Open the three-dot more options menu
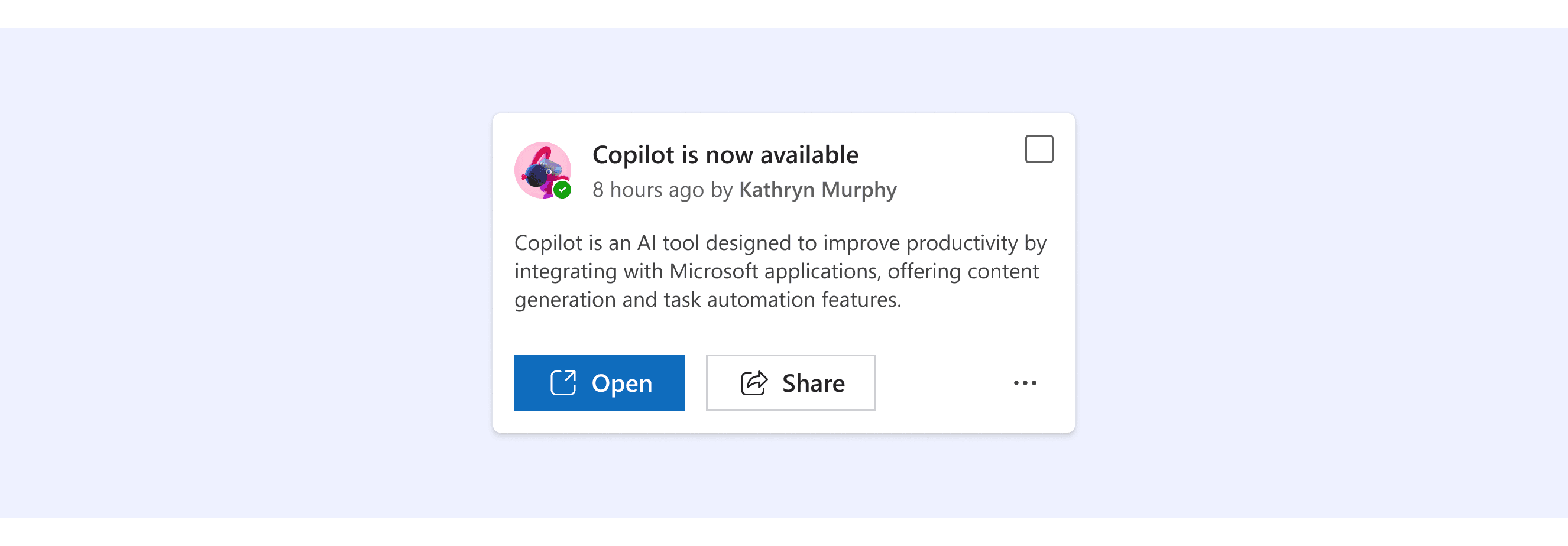1568x546 pixels. pyautogui.click(x=1025, y=383)
